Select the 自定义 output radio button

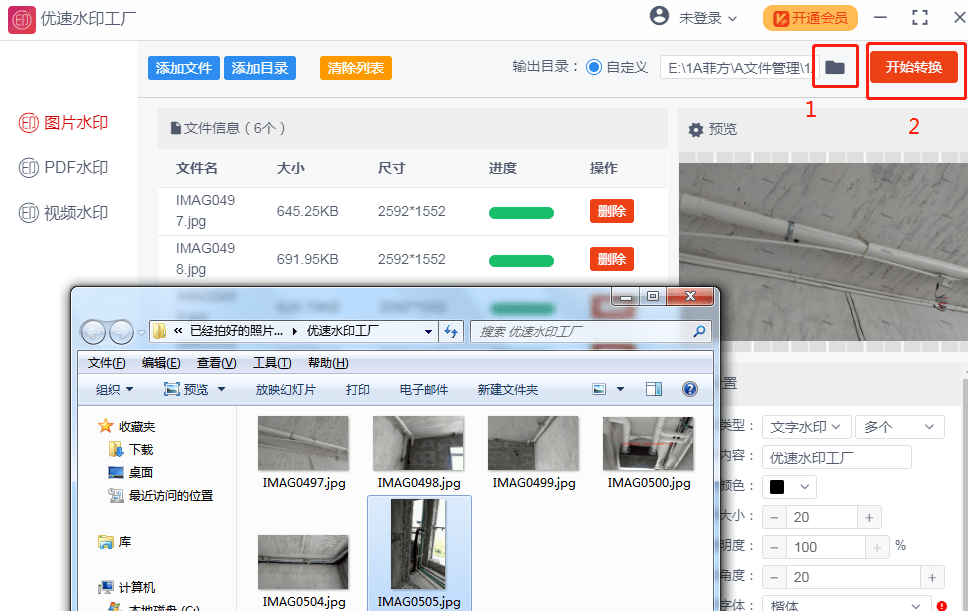pos(594,67)
